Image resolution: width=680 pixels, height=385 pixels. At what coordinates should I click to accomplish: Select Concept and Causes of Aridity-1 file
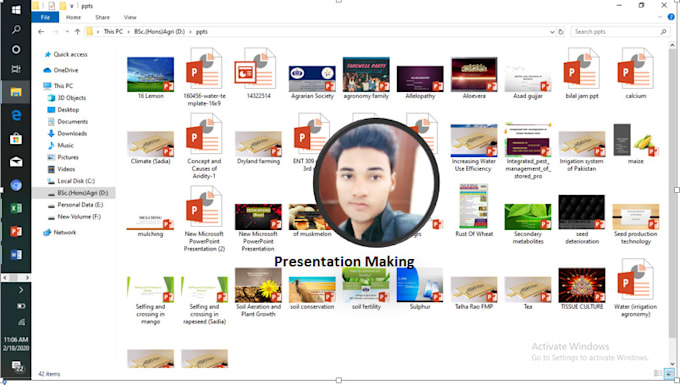tap(204, 146)
